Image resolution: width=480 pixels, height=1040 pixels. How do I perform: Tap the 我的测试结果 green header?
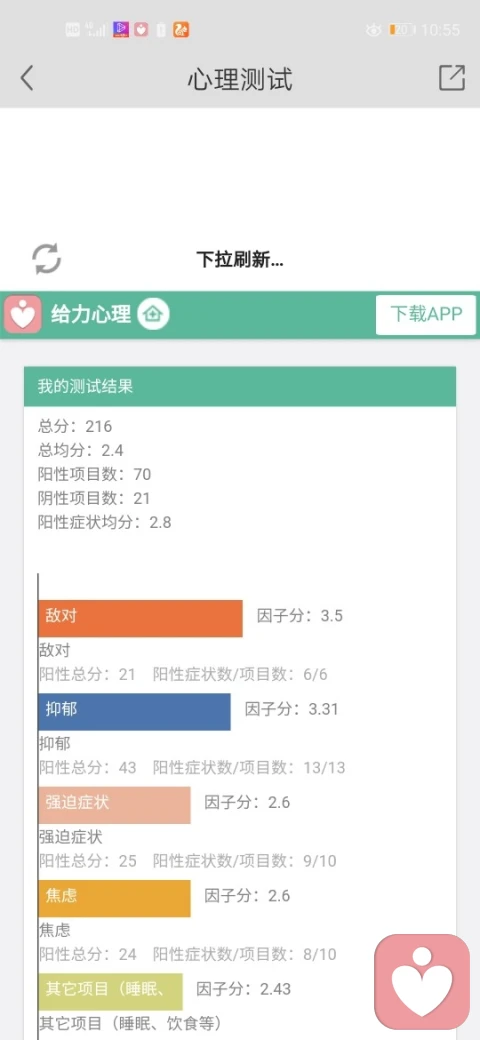pos(240,386)
